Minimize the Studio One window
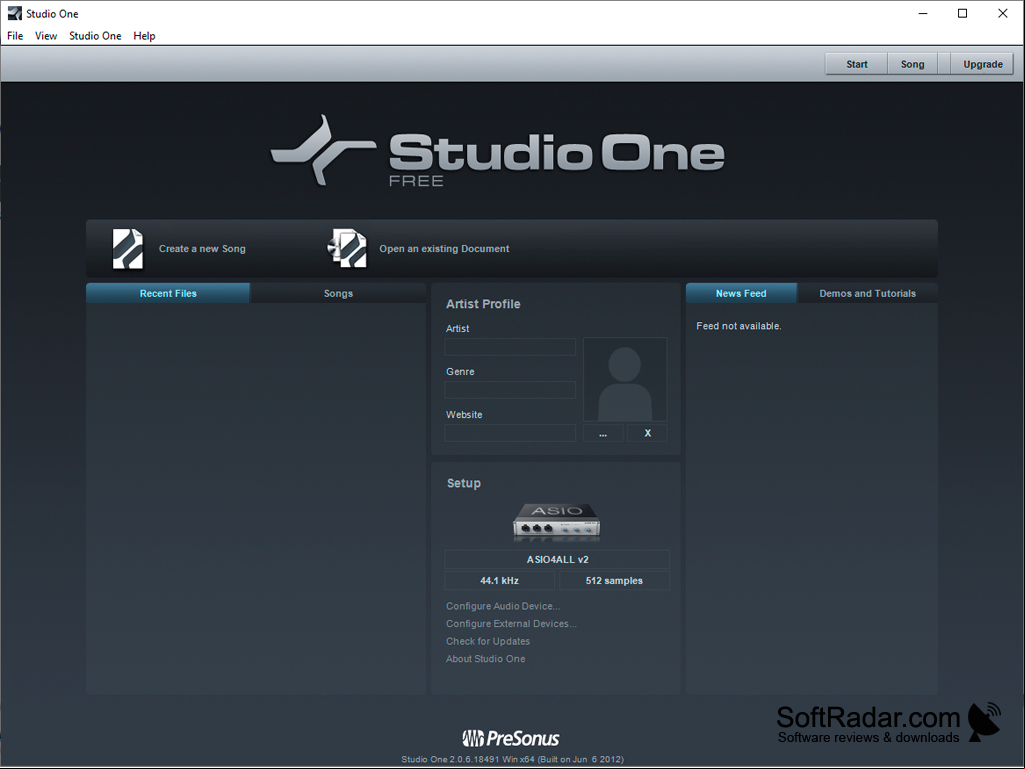 point(923,14)
